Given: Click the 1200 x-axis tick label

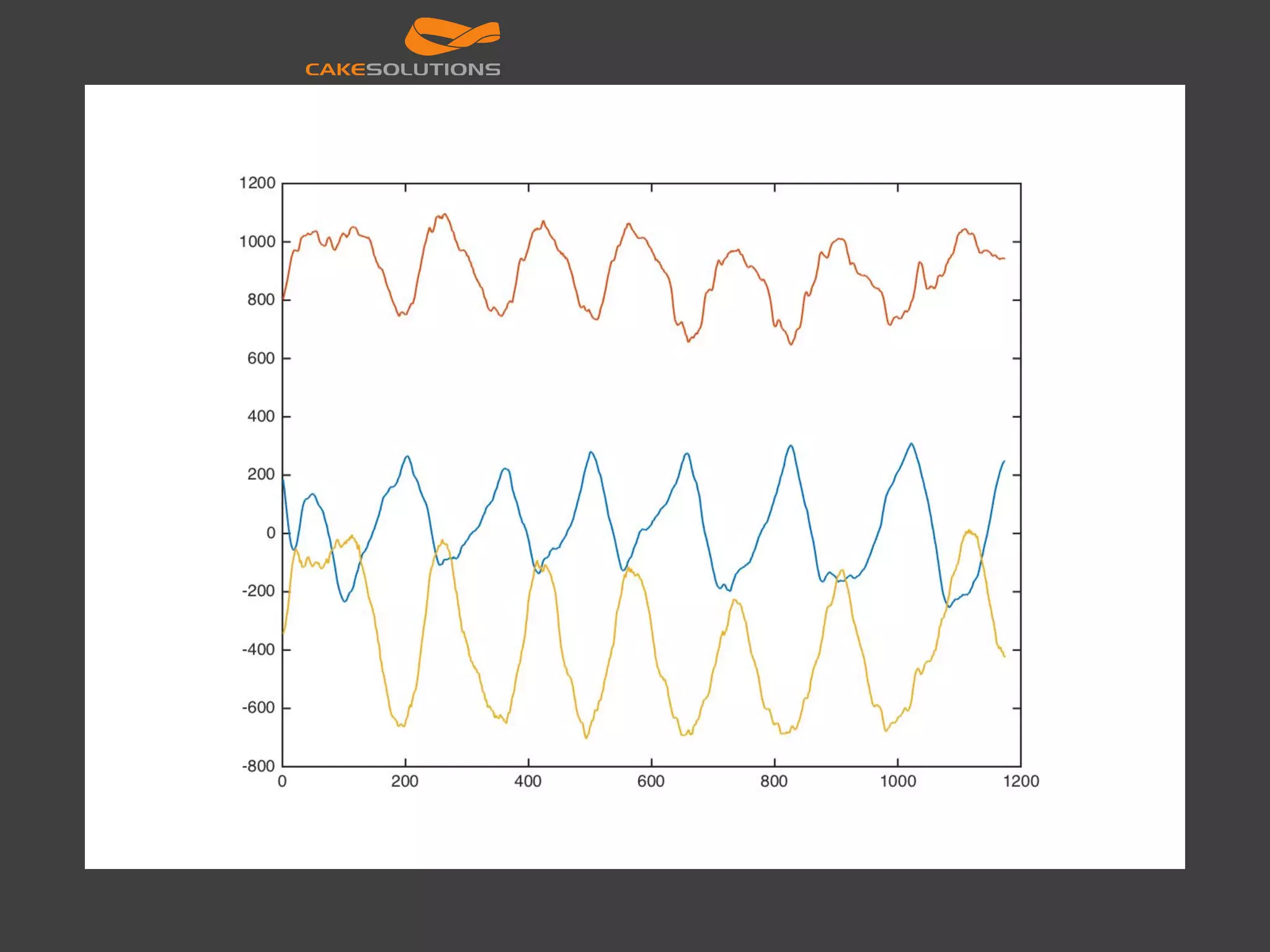Looking at the screenshot, I should click(x=1021, y=782).
